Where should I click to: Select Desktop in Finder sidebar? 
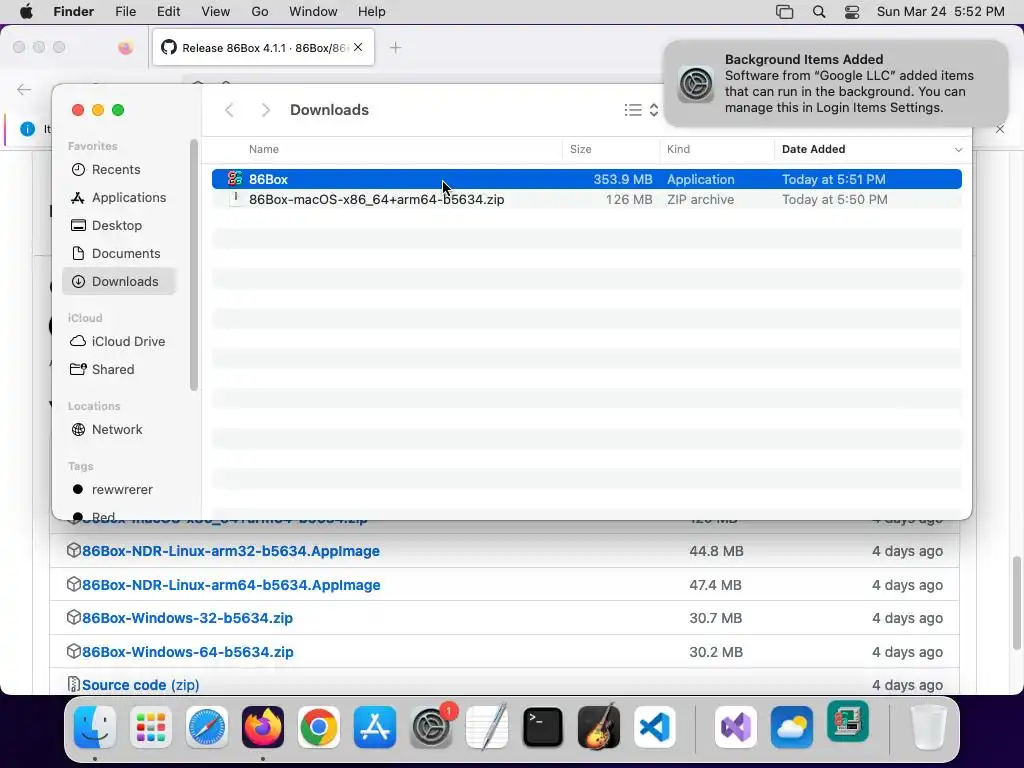(x=119, y=226)
